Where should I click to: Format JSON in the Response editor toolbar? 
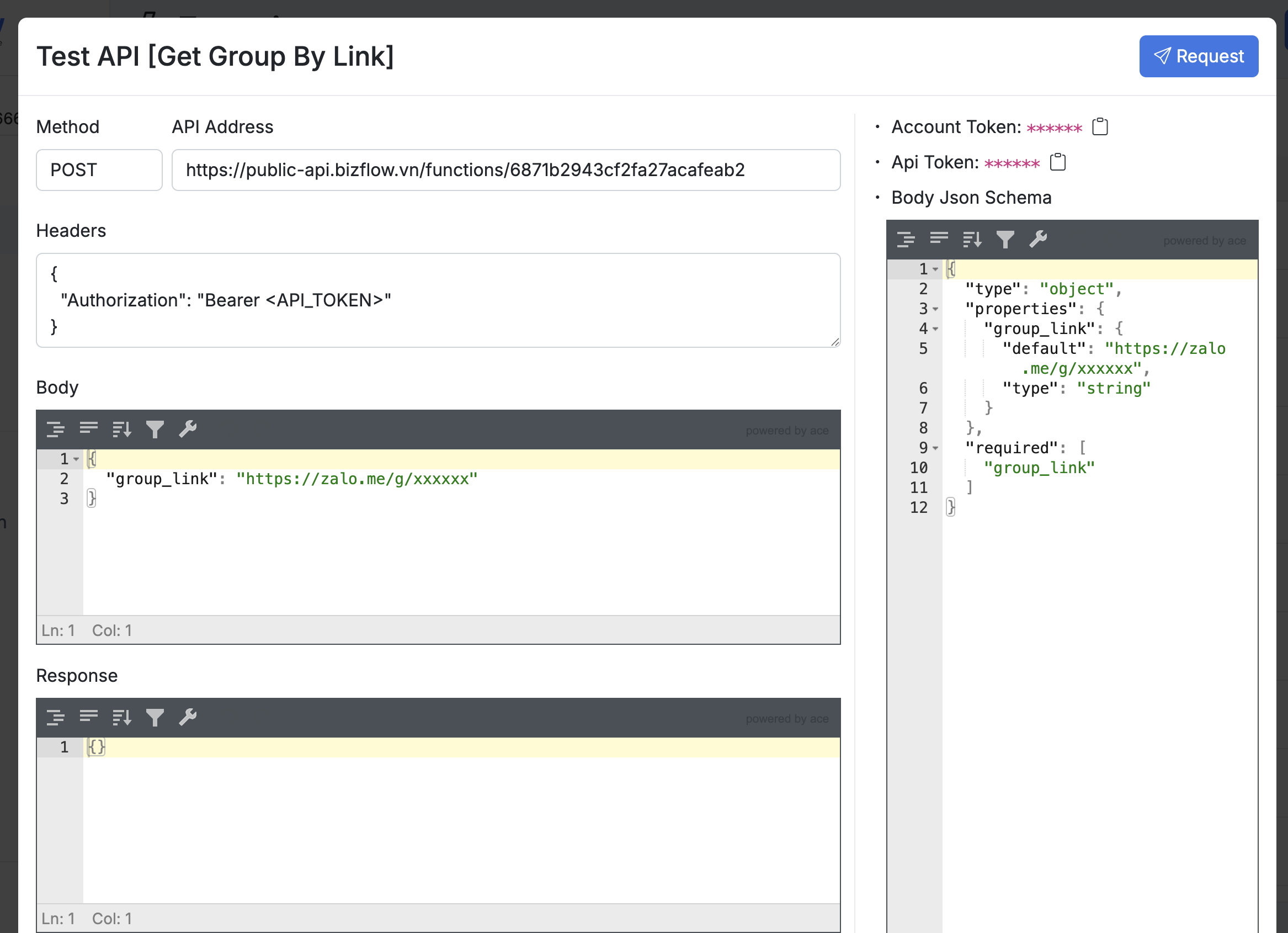point(55,718)
